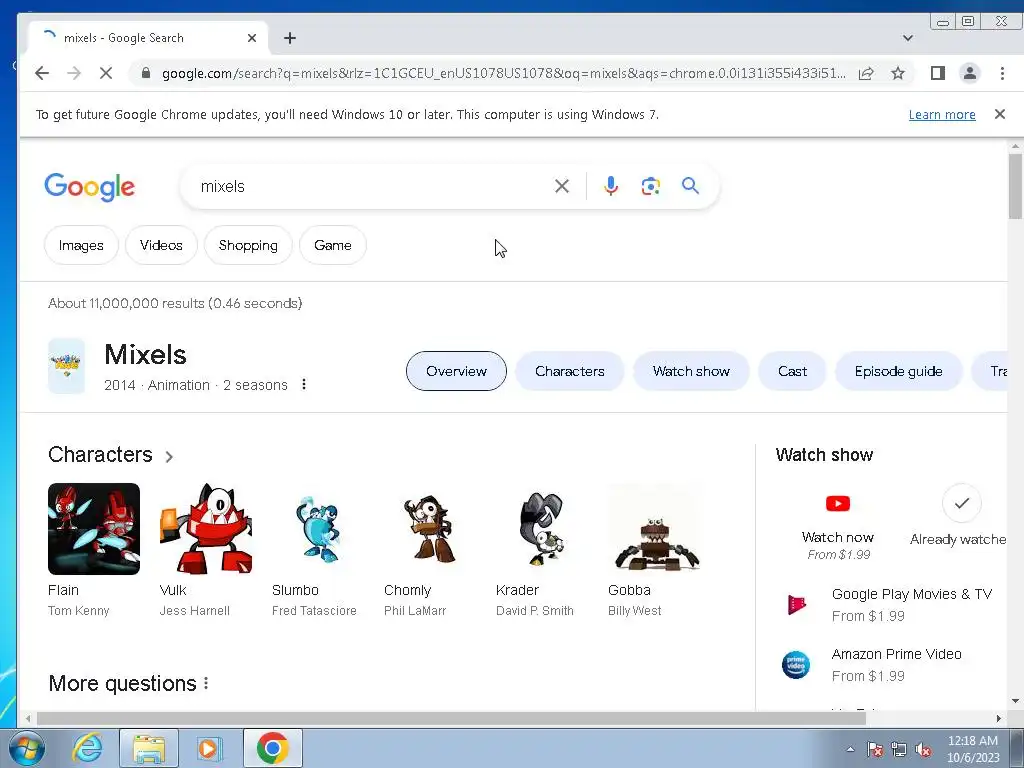1024x768 pixels.
Task: Open the Amazon Prime Video option
Action: [897, 665]
